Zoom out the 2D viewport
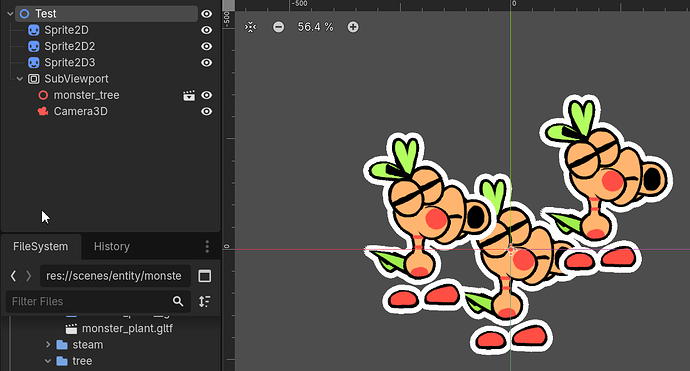 point(279,27)
